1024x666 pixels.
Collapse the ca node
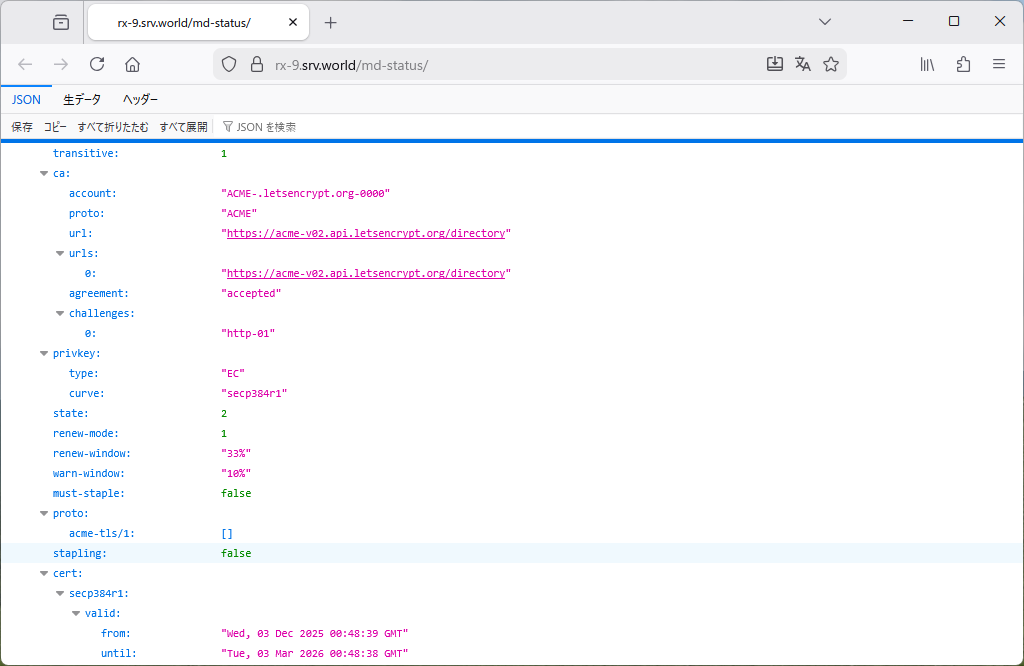pos(44,173)
